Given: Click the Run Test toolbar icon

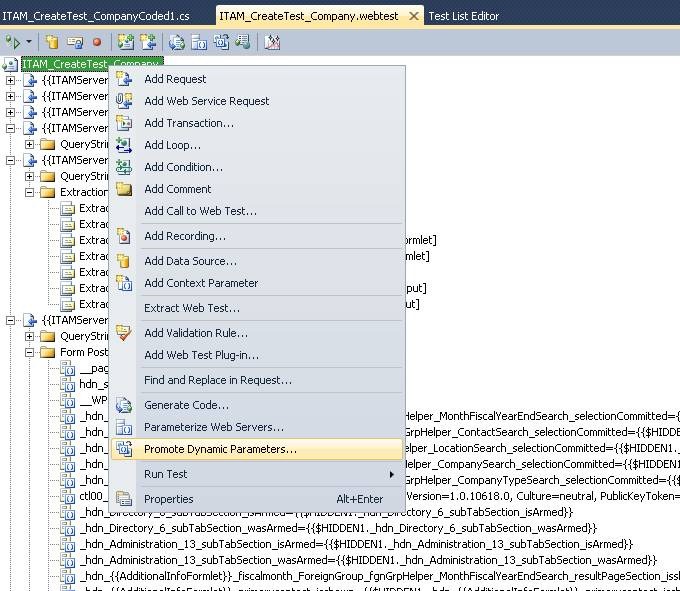Looking at the screenshot, I should 13,42.
